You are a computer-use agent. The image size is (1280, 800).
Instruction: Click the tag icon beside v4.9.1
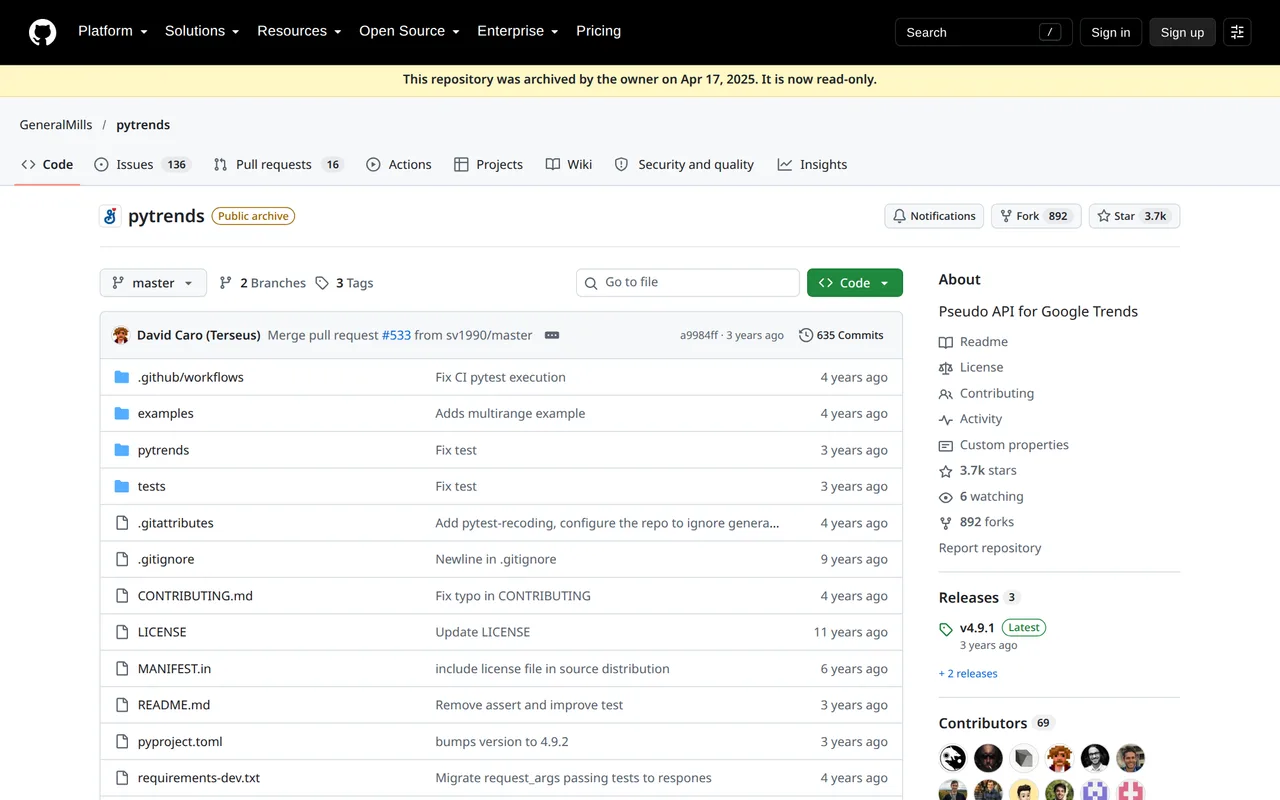pyautogui.click(x=946, y=629)
